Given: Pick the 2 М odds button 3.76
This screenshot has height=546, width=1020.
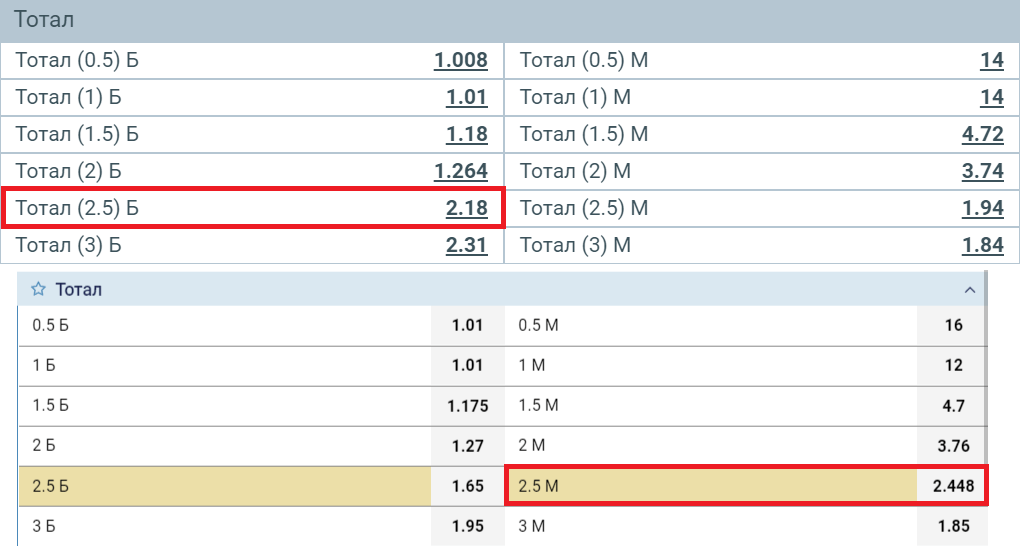Looking at the screenshot, I should click(x=952, y=446).
